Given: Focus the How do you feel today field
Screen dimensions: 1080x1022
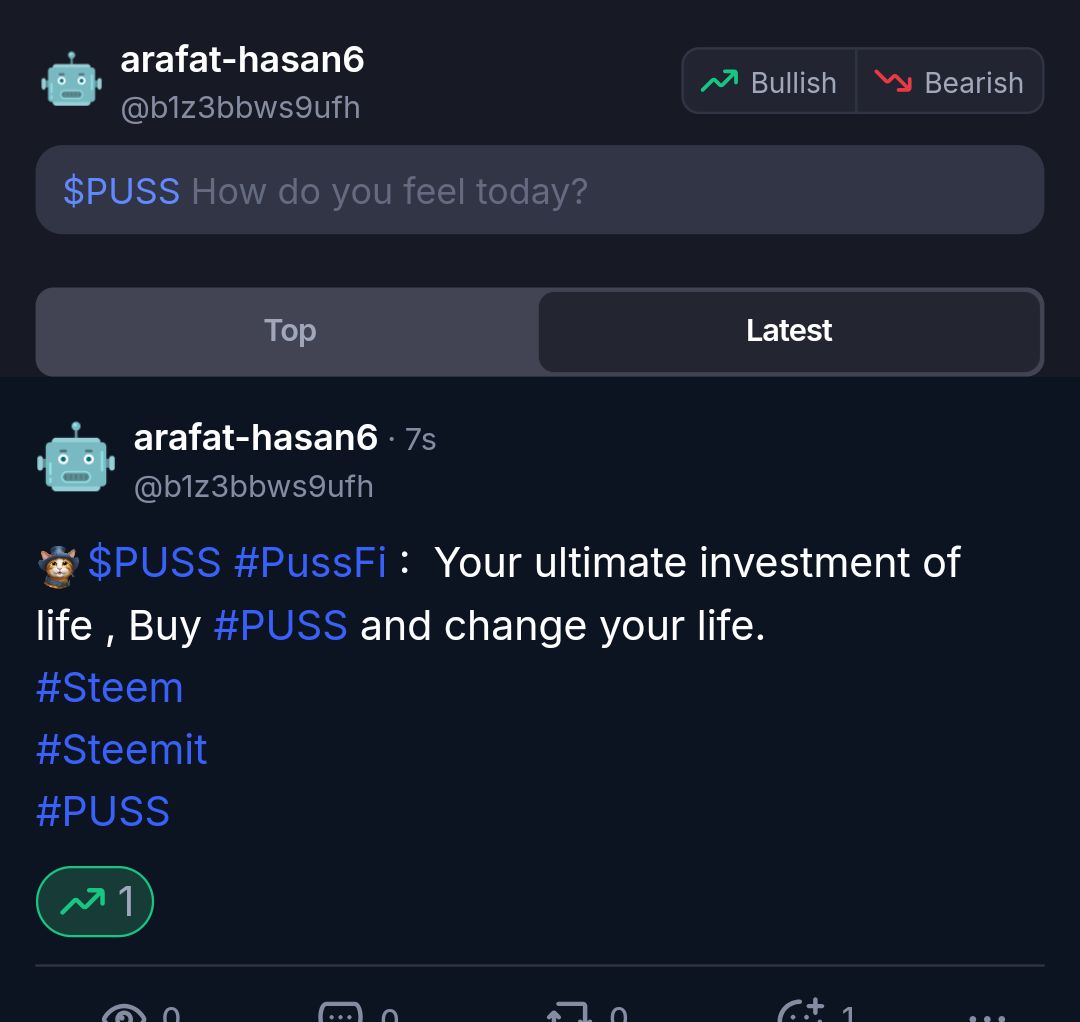Looking at the screenshot, I should point(540,190).
